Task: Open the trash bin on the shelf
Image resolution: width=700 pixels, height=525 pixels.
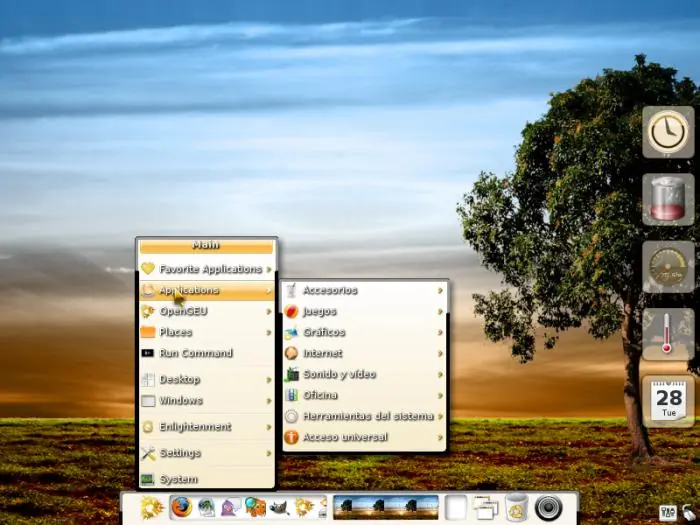Action: (x=517, y=507)
